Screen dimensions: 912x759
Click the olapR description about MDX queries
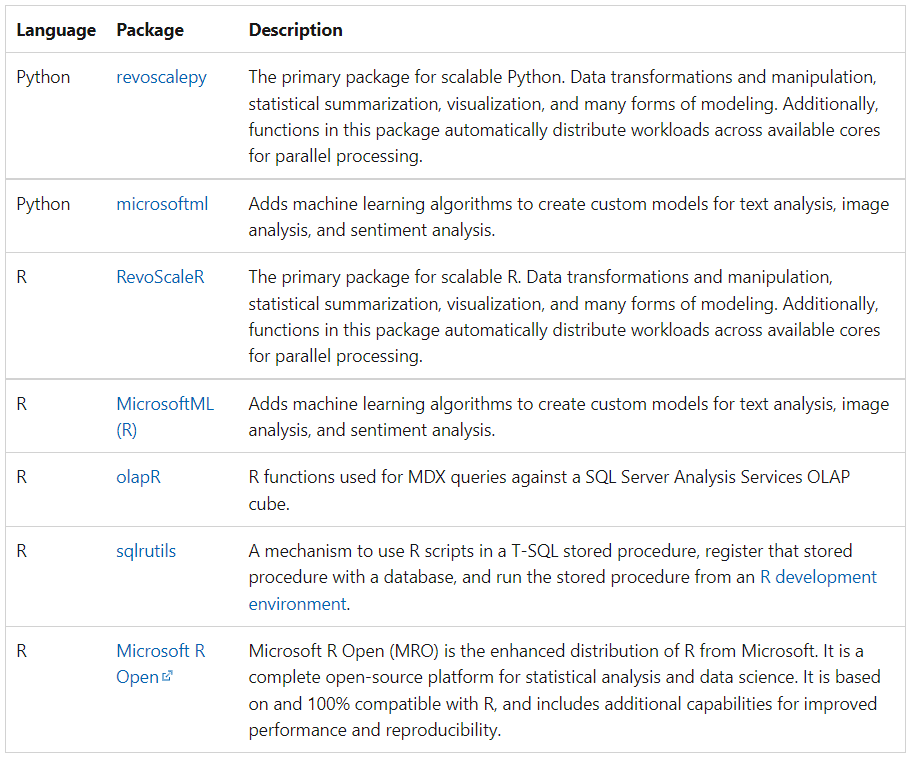pyautogui.click(x=548, y=490)
